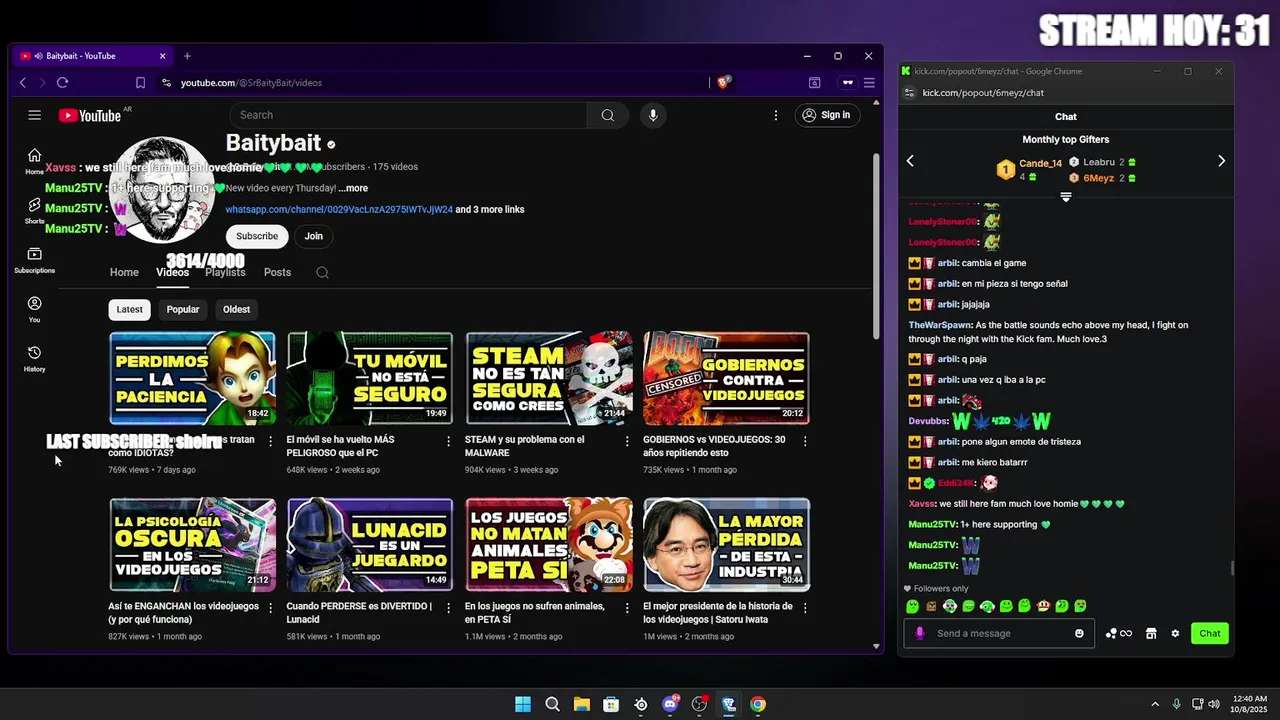Bookmark this page in the browser toolbar

[x=140, y=83]
